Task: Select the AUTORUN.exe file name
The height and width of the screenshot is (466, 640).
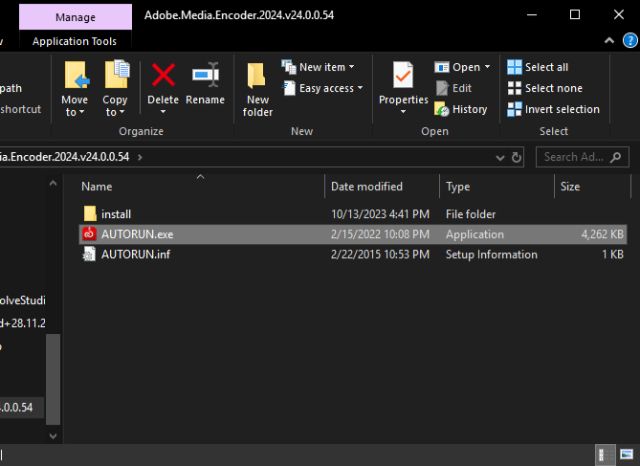Action: pyautogui.click(x=137, y=234)
